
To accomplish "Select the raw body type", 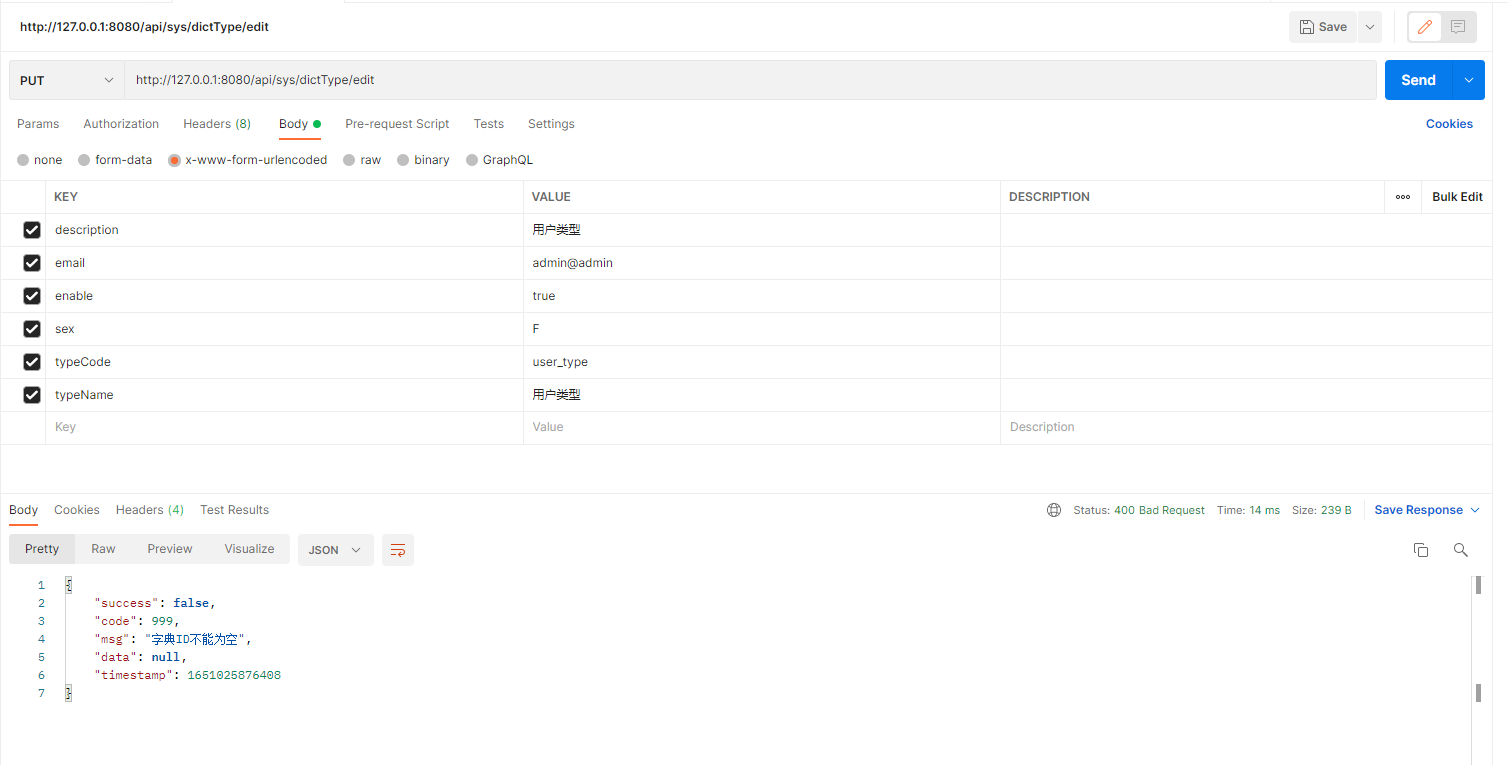I will [x=349, y=160].
